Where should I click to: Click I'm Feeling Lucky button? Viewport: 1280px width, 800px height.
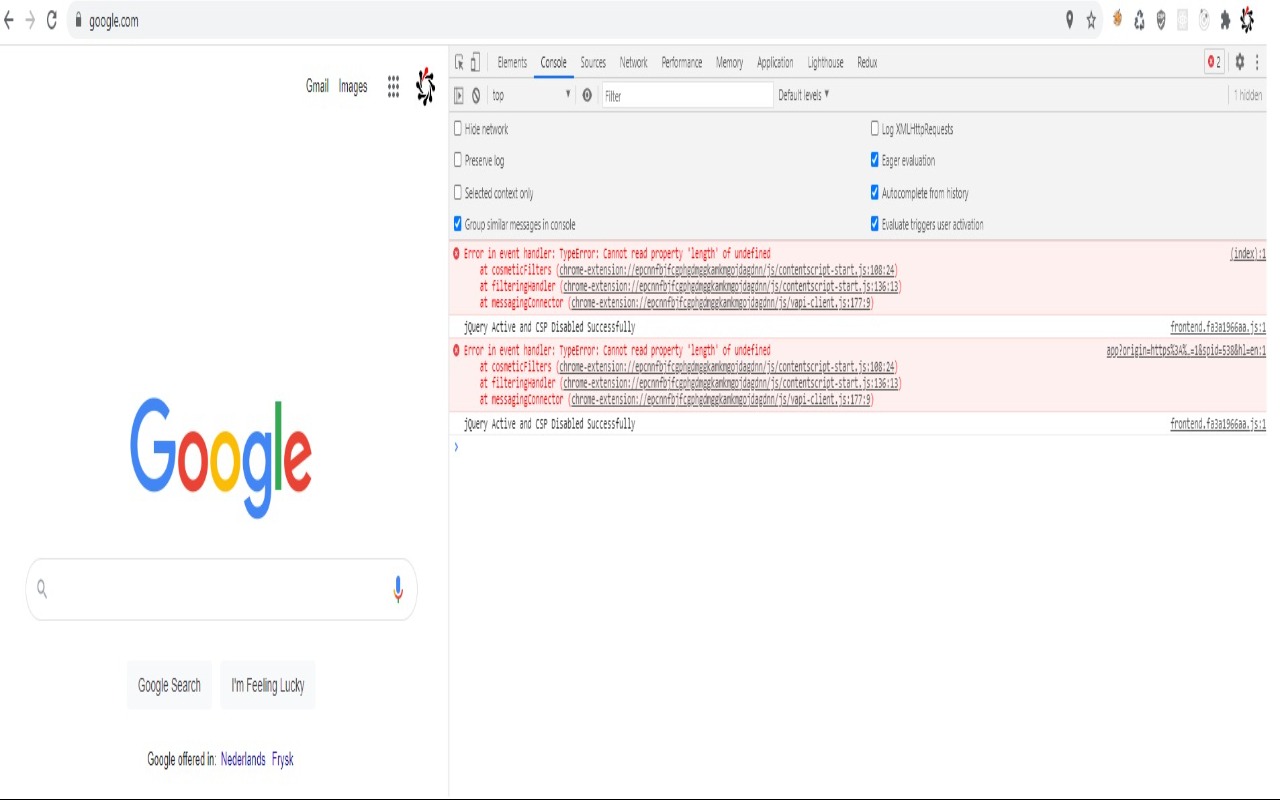268,685
